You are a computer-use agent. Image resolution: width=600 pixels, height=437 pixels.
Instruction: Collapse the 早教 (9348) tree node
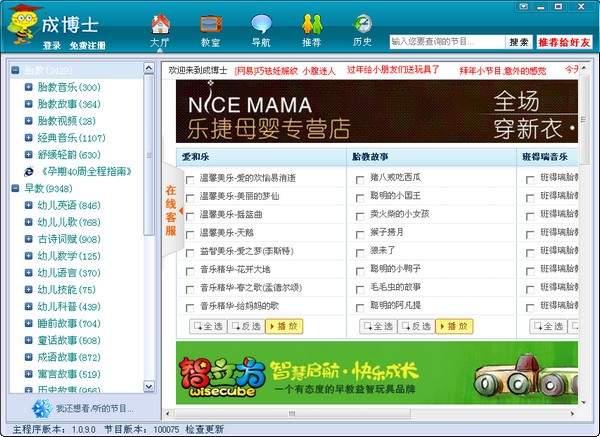pos(15,188)
